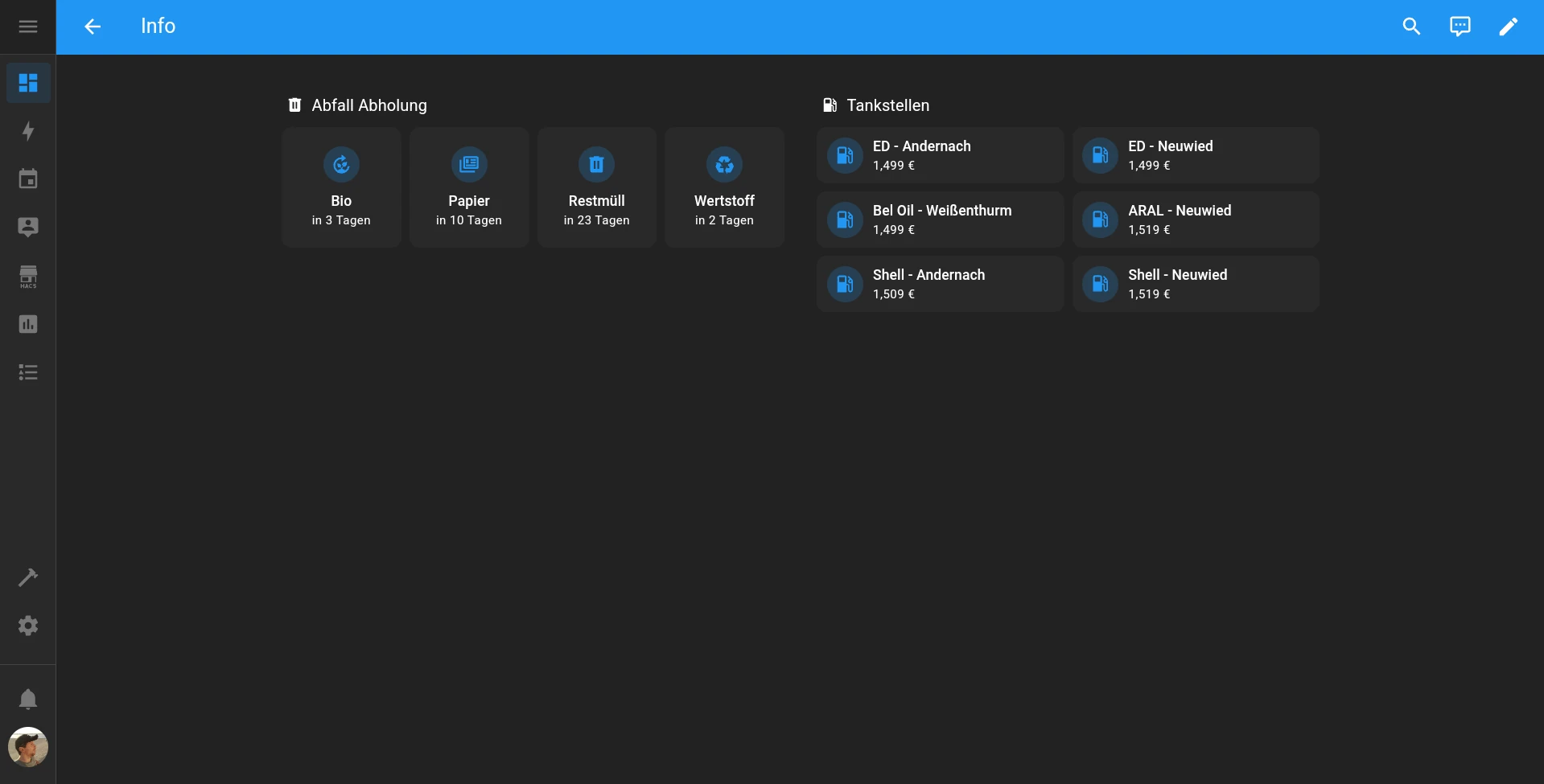Click the Bel Oil - Weißenthurm fuel icon
Image resolution: width=1544 pixels, height=784 pixels.
click(845, 220)
